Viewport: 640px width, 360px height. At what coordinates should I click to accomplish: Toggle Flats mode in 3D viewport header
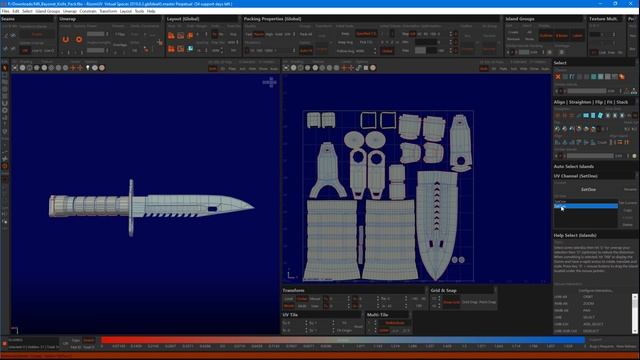[232, 69]
